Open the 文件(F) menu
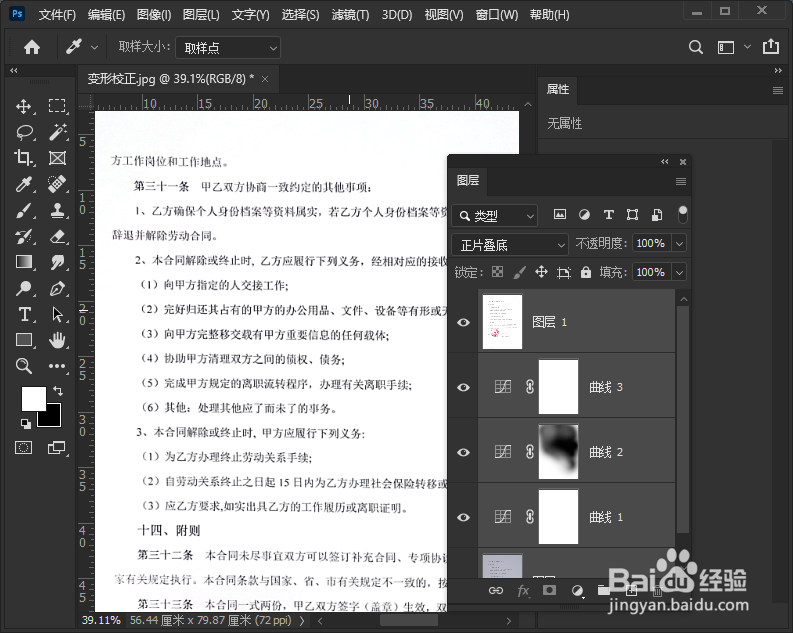 57,15
